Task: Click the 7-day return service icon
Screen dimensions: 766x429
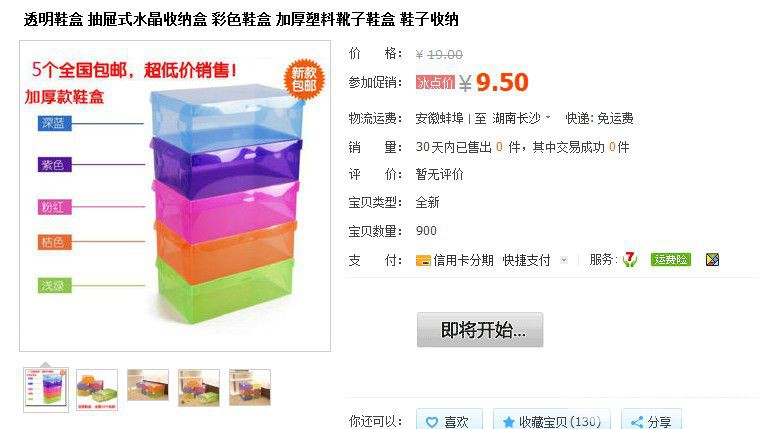Action: 630,259
